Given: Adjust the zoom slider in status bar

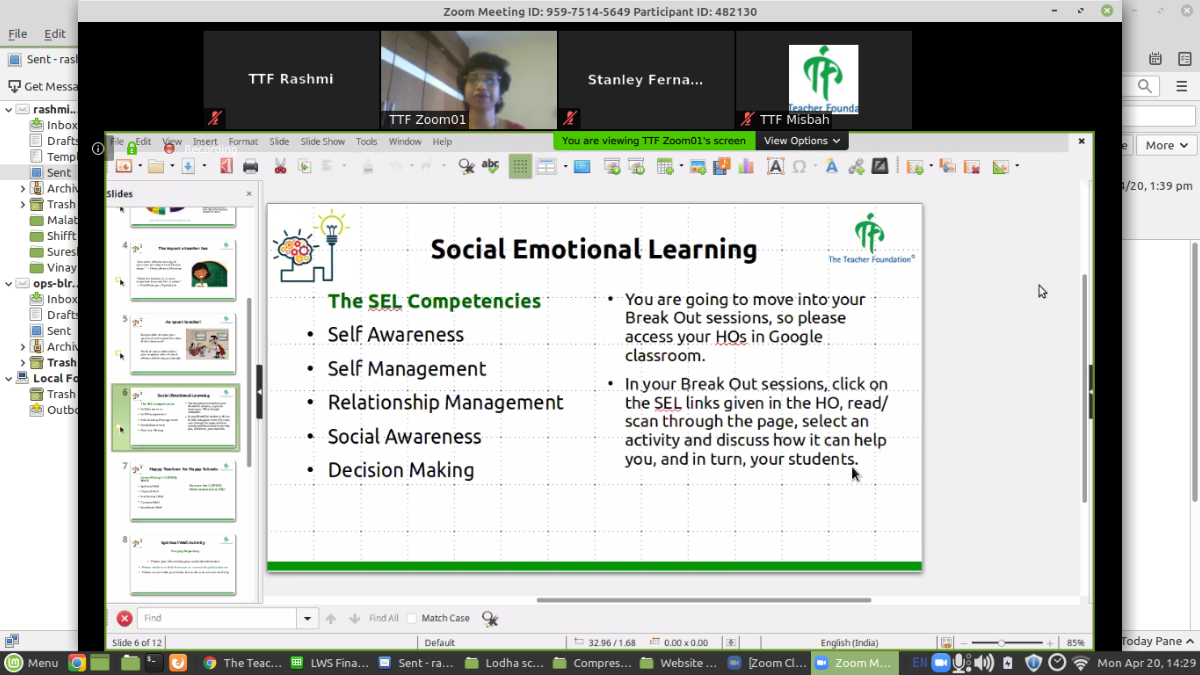Looking at the screenshot, I should click(x=1001, y=642).
